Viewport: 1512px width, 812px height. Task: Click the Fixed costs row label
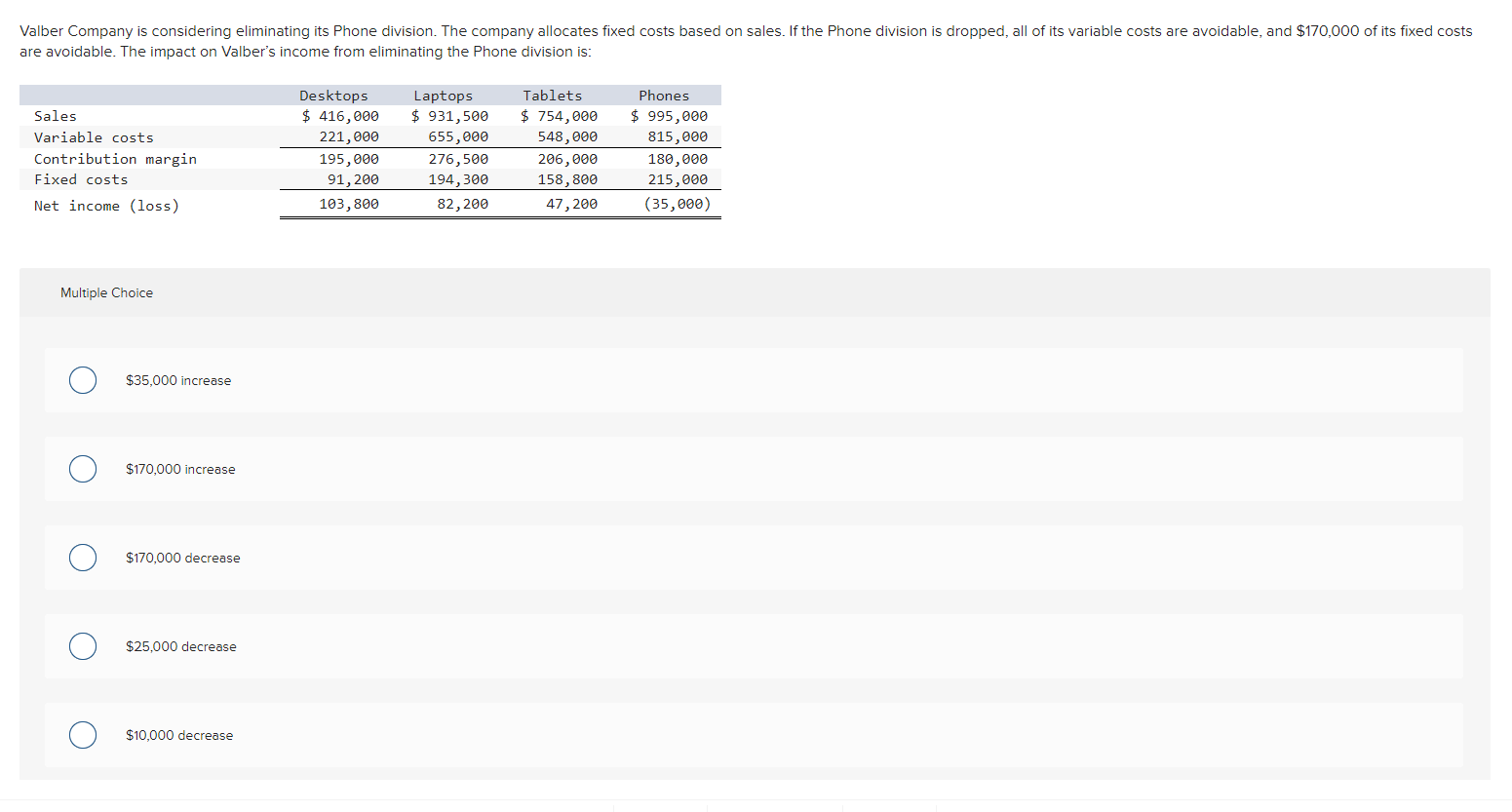(x=80, y=178)
